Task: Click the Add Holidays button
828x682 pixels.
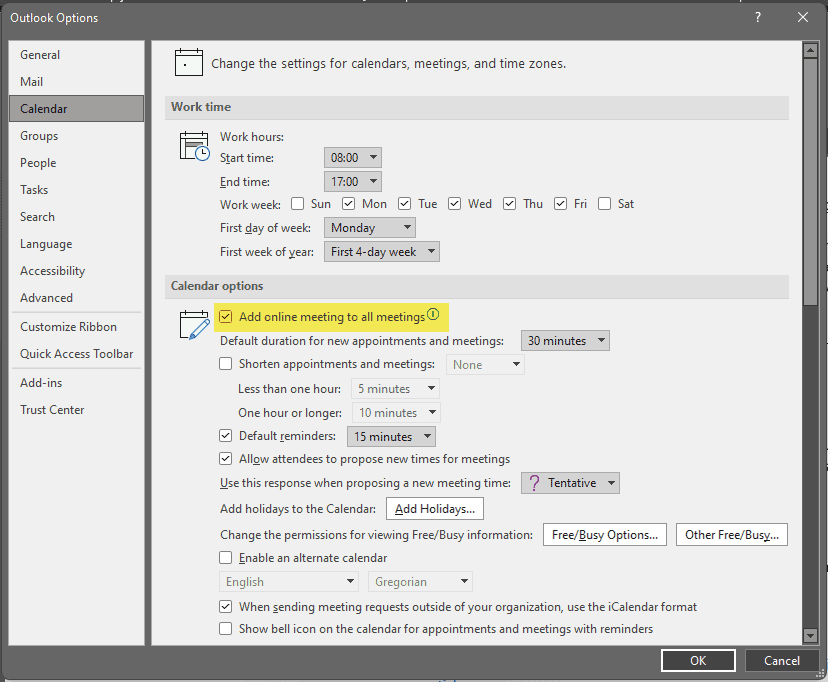Action: (x=434, y=509)
